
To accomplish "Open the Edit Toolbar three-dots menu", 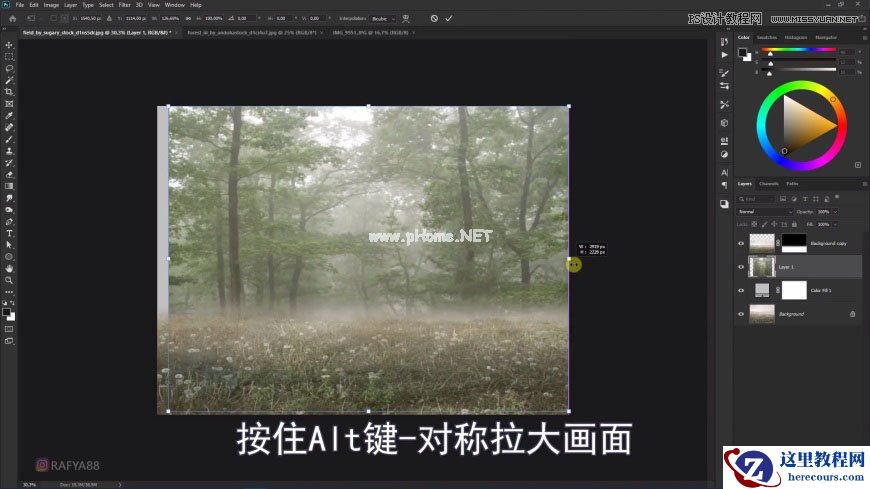I will [9, 292].
